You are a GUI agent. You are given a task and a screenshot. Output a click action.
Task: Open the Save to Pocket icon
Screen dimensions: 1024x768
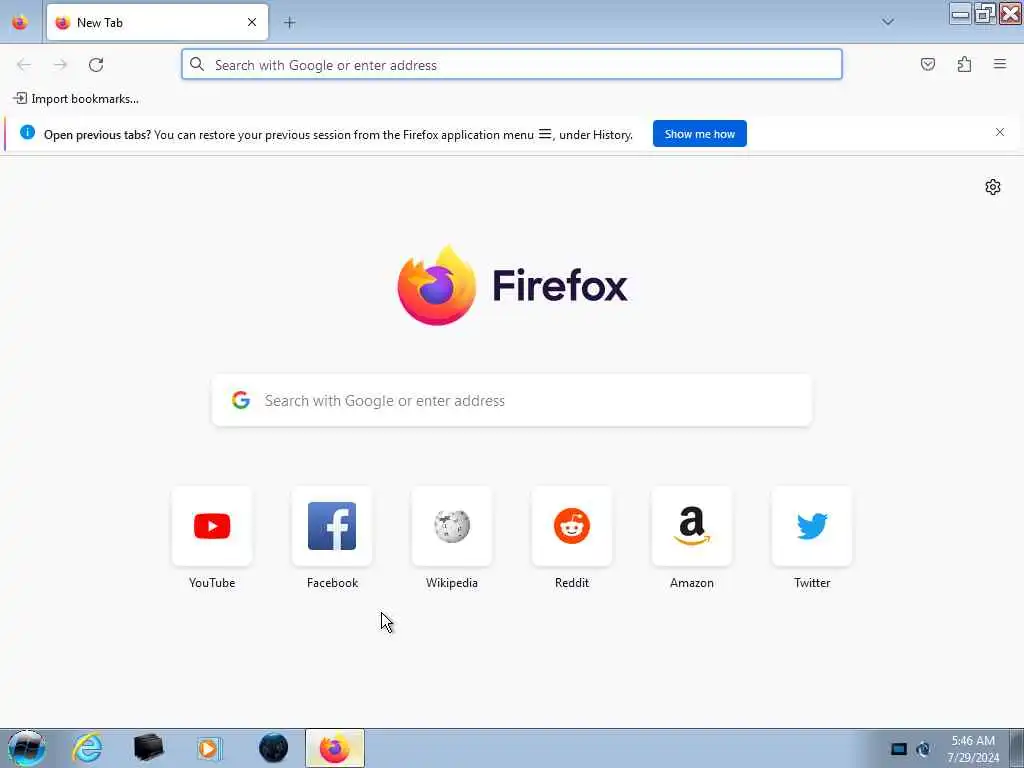(x=928, y=64)
